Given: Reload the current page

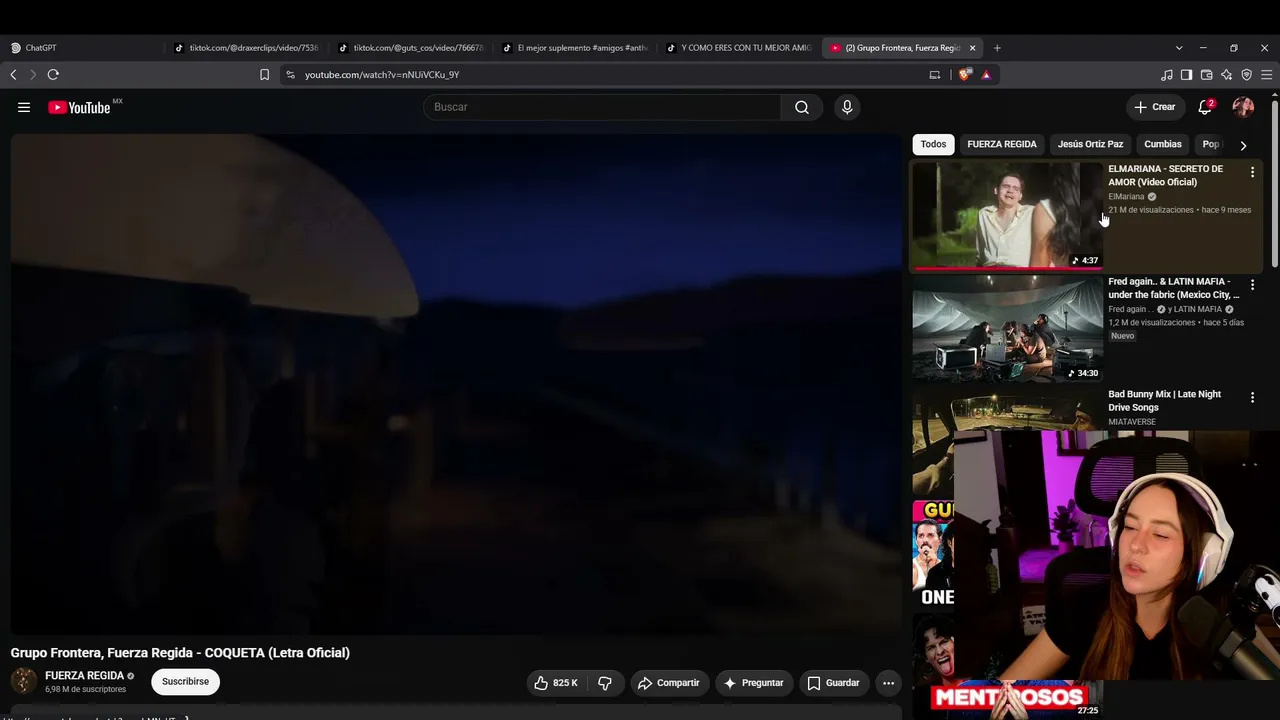Looking at the screenshot, I should [53, 75].
